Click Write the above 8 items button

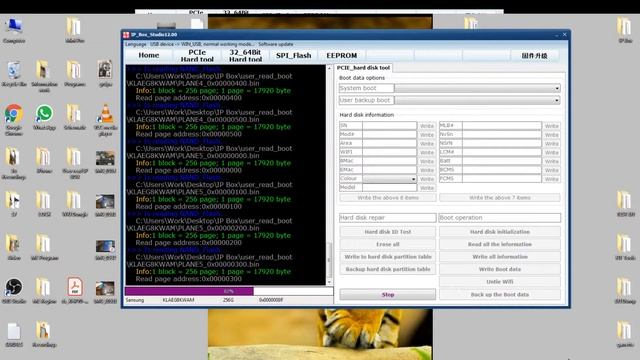388,198
